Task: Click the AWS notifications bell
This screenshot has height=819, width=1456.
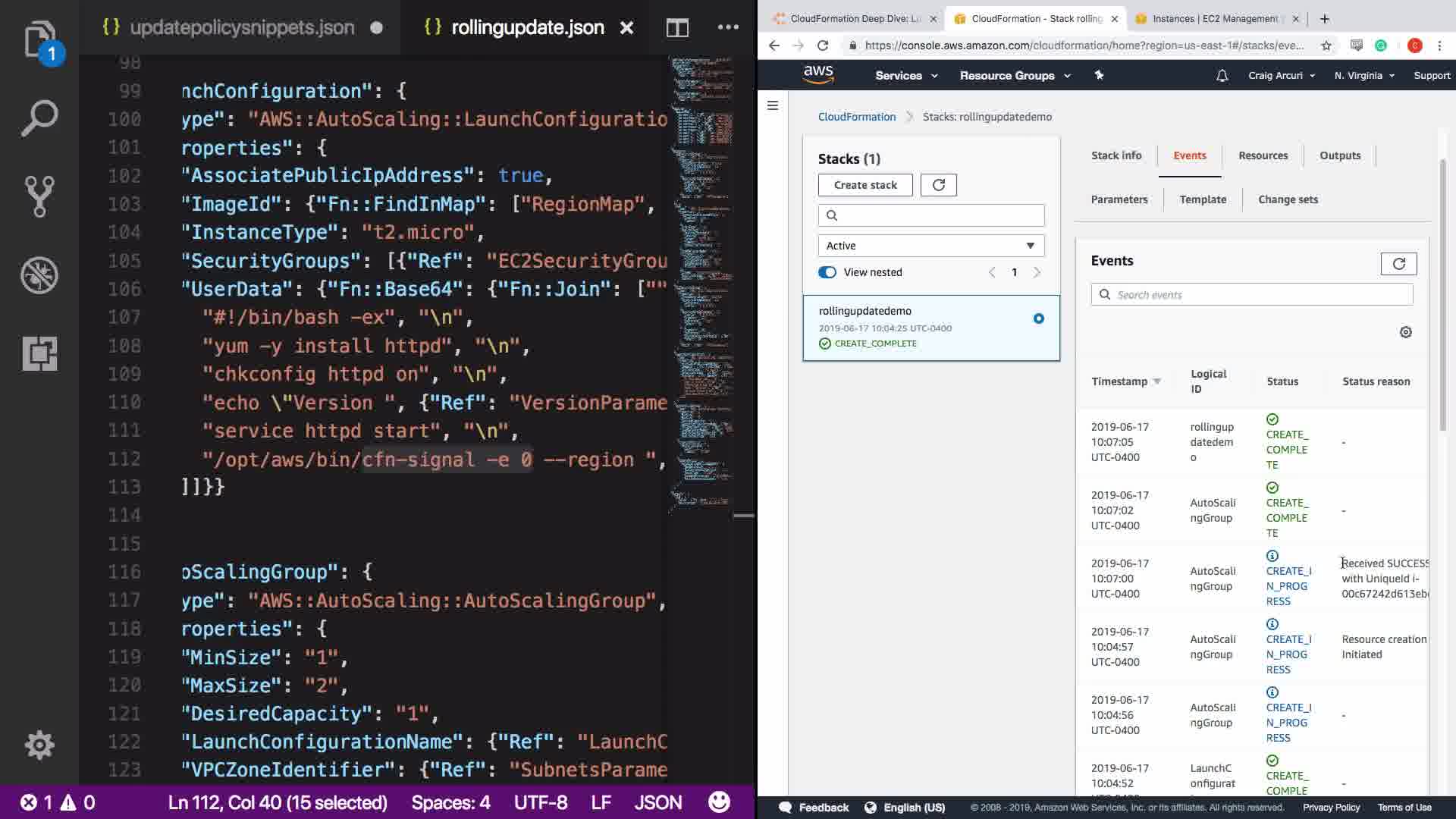Action: pyautogui.click(x=1222, y=76)
